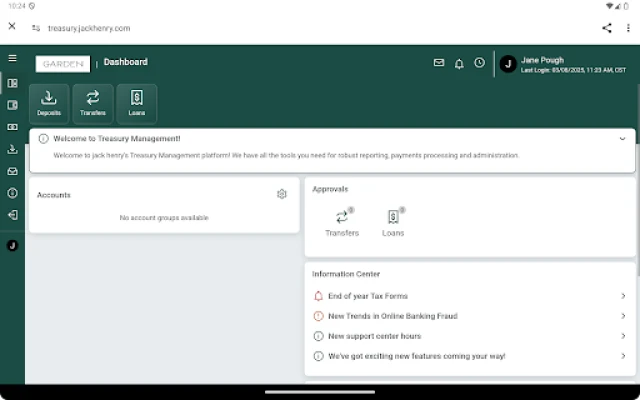Click the logout icon in left sidebar

(12, 215)
